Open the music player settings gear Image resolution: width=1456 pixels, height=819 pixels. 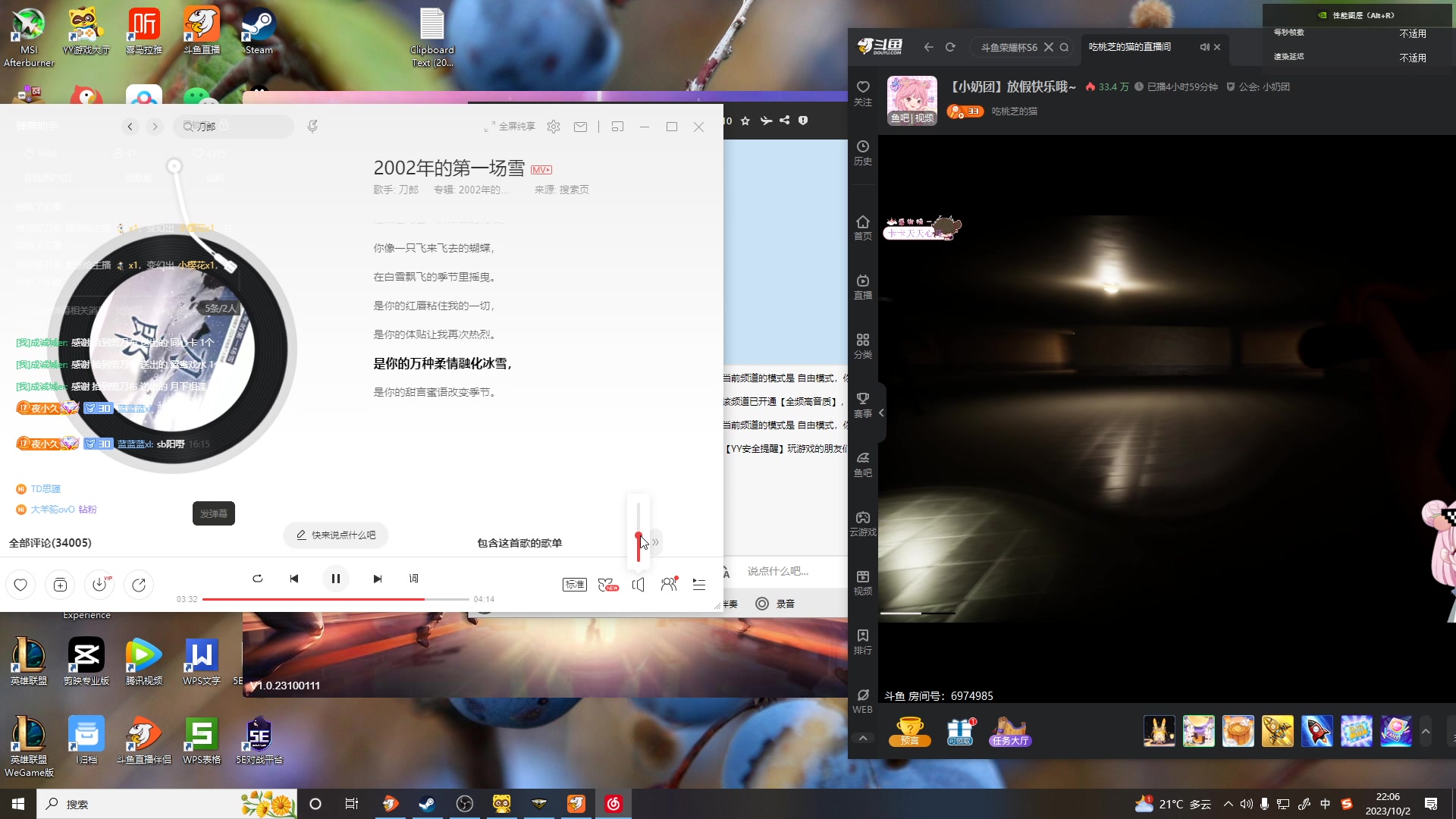pyautogui.click(x=554, y=127)
